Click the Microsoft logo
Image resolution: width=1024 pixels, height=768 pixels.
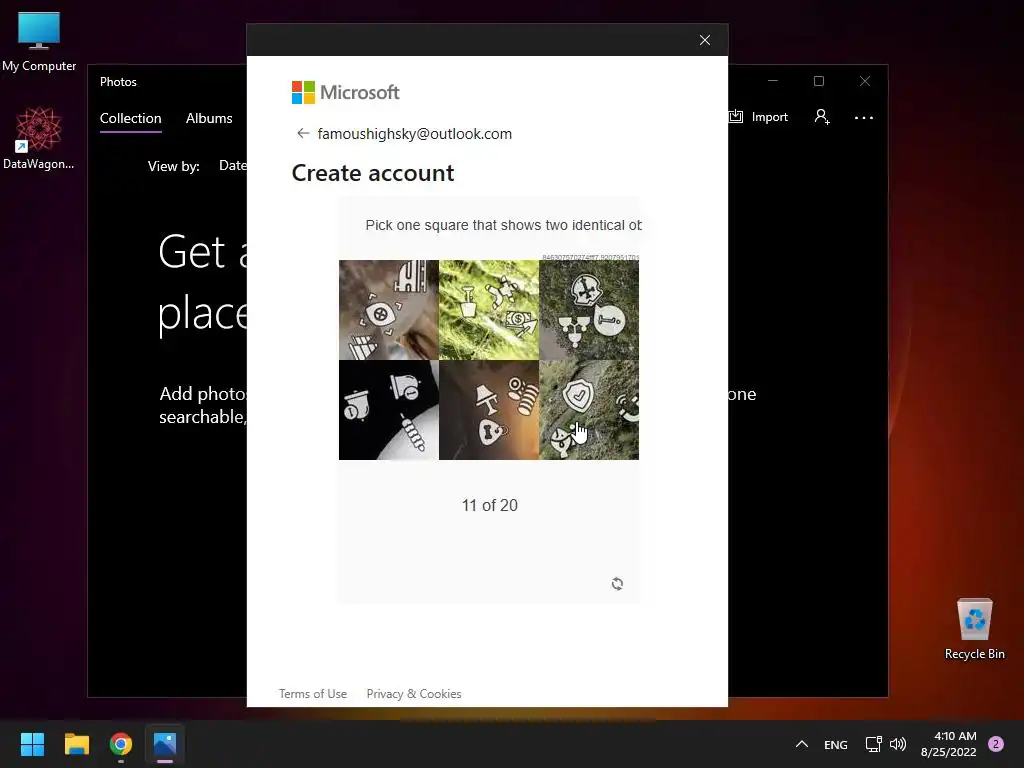coord(345,93)
